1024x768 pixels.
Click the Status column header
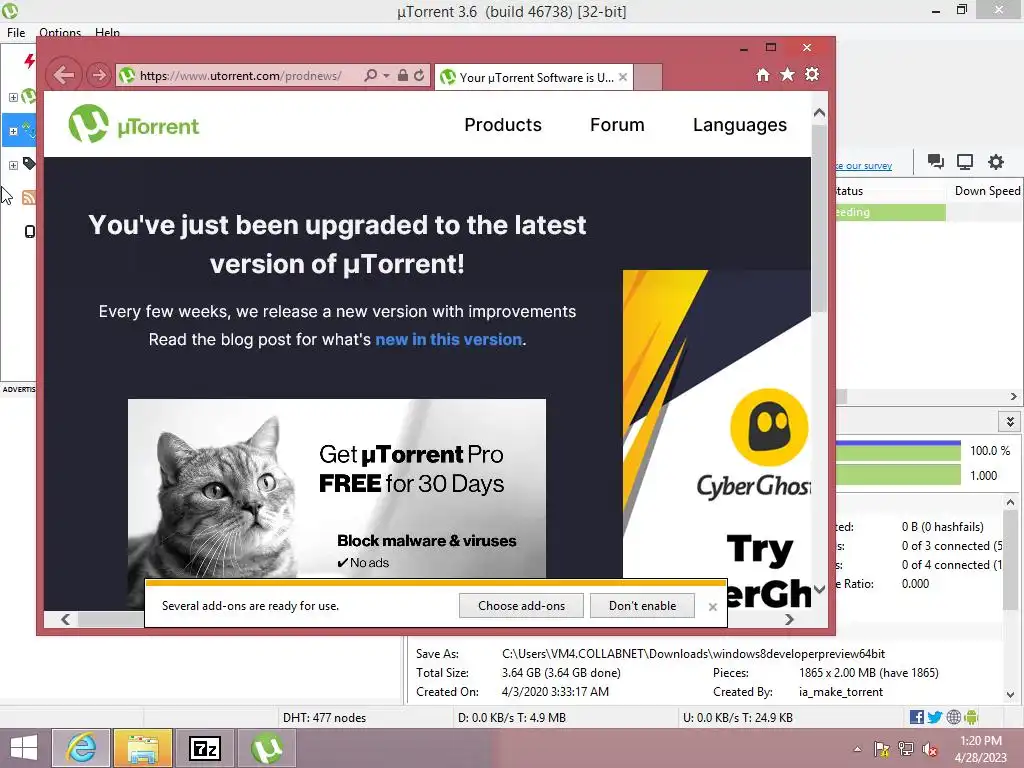[x=891, y=191]
